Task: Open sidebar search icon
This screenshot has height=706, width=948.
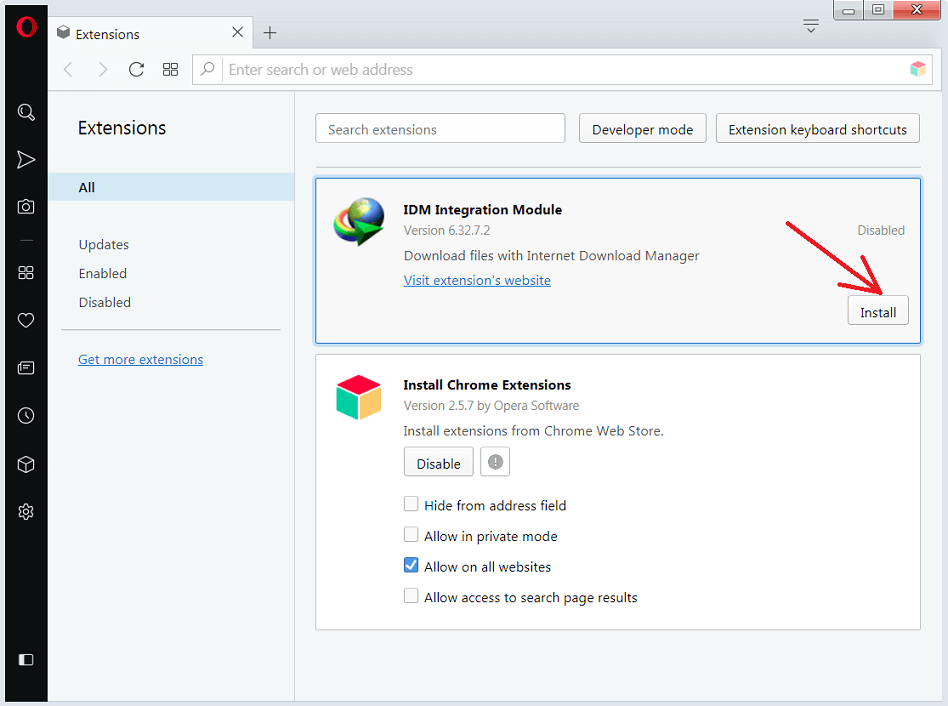Action: [x=26, y=112]
